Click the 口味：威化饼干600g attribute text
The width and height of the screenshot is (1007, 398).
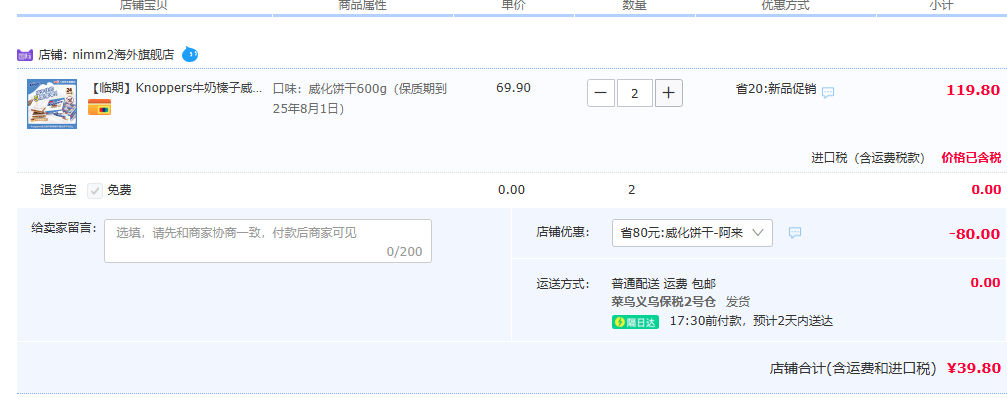[360, 99]
